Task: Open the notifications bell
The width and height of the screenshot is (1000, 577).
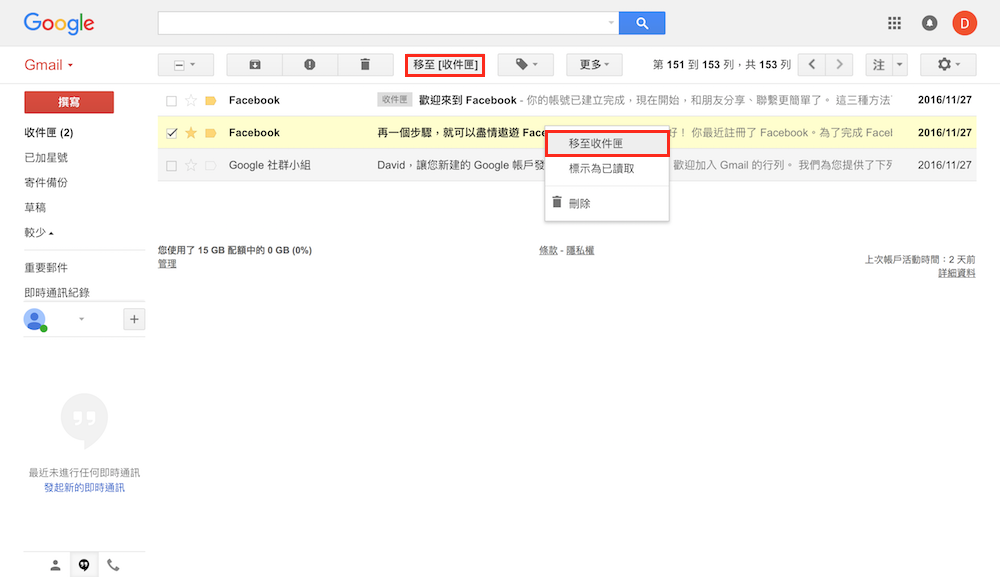Action: 929,23
